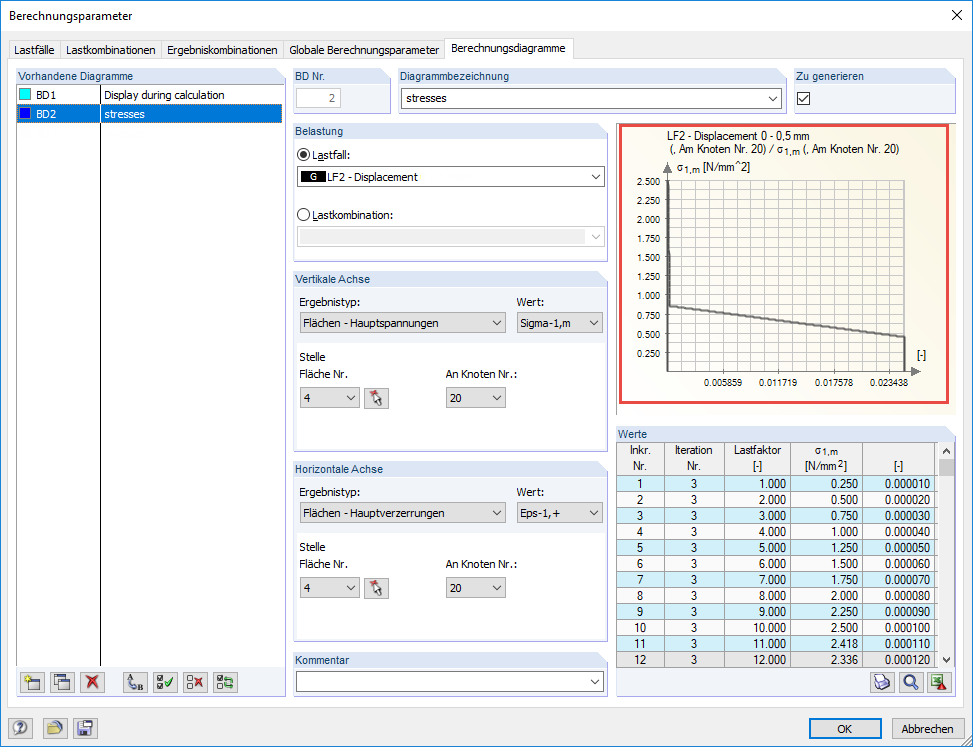Click the Abbrechen button
Image resolution: width=973 pixels, height=747 pixels.
pyautogui.click(x=927, y=728)
